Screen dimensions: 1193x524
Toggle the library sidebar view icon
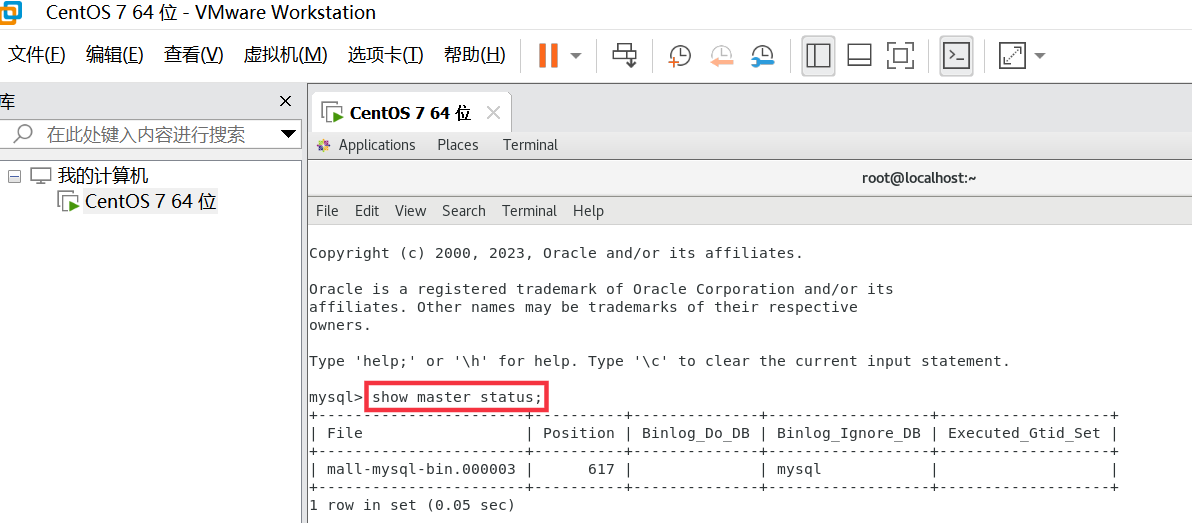click(818, 56)
